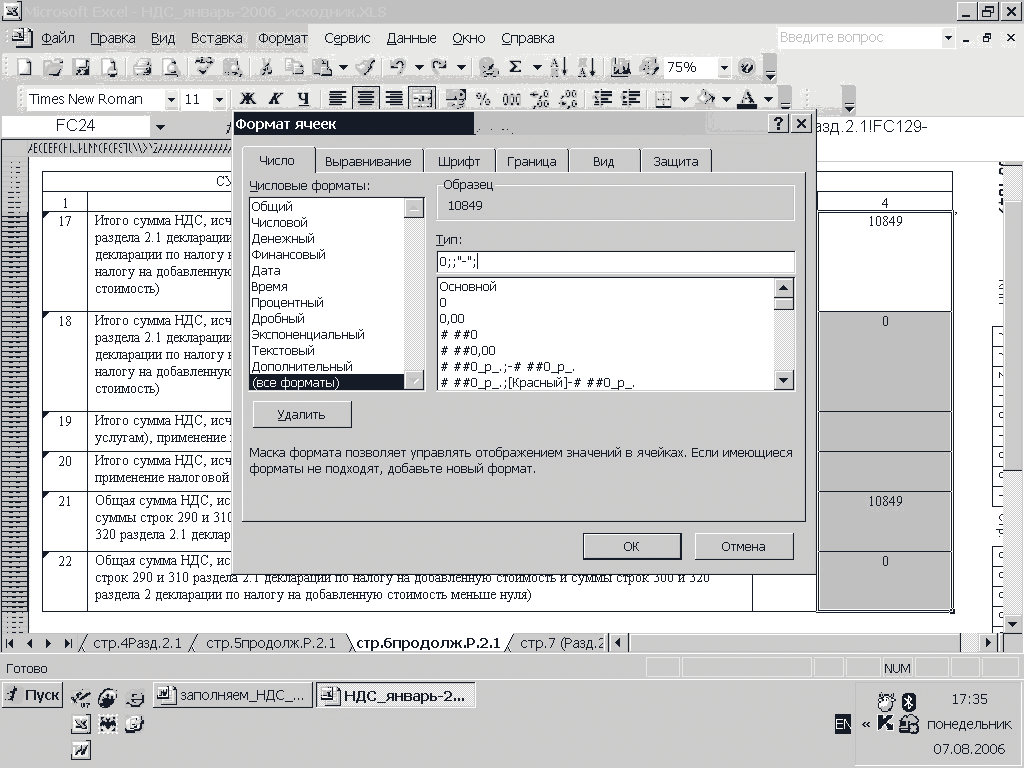This screenshot has height=768, width=1024.
Task: Click the Sort Ascending icon
Action: (559, 68)
